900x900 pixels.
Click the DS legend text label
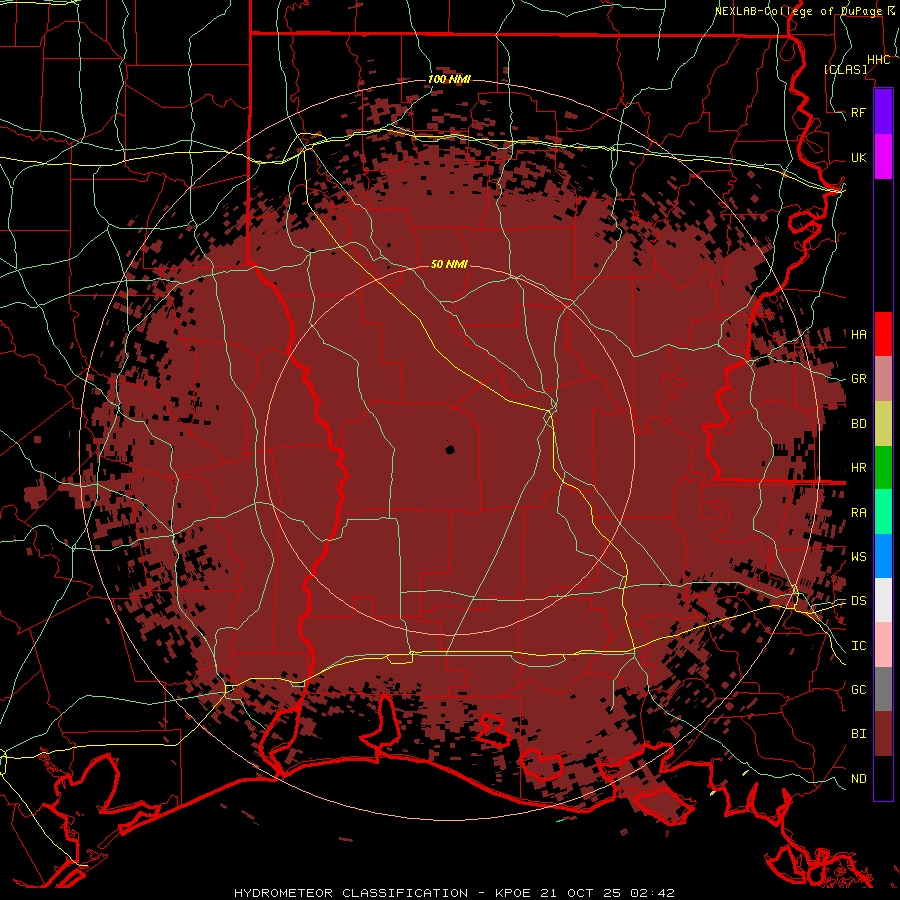point(859,601)
